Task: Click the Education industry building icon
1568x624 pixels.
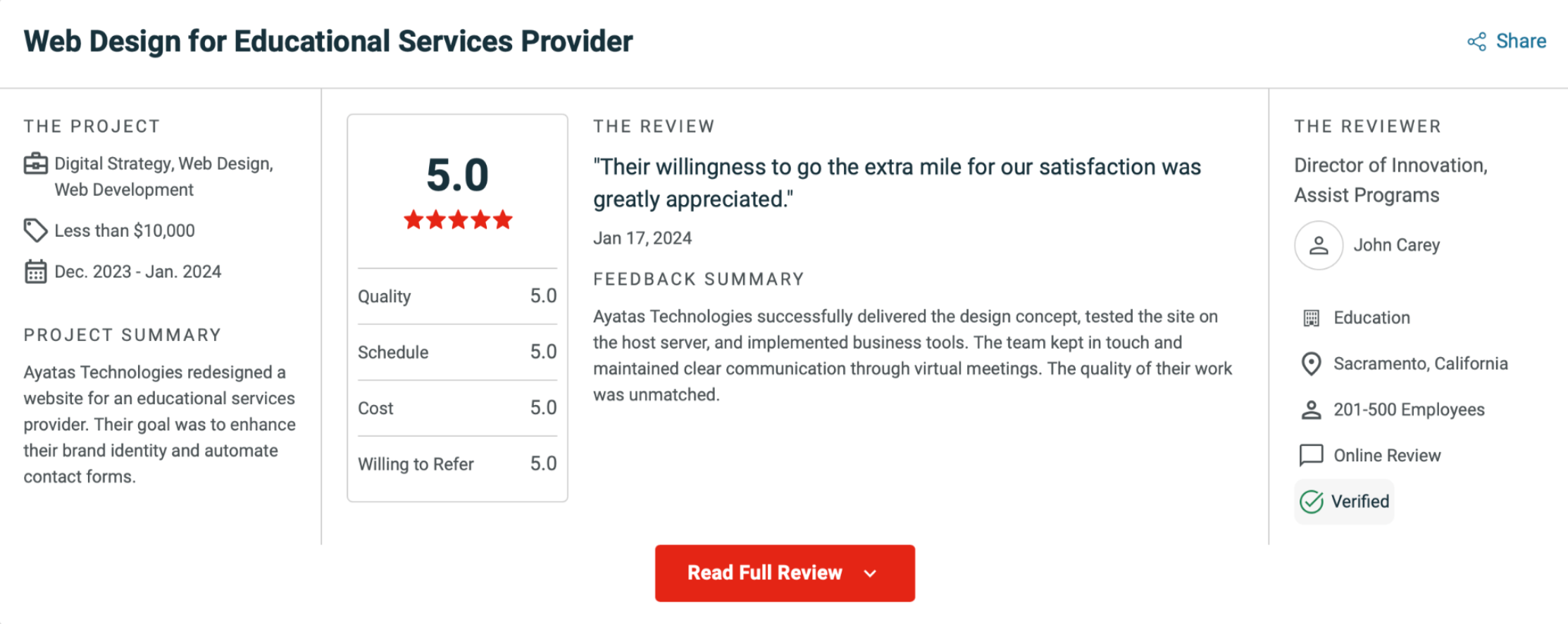Action: (1311, 318)
